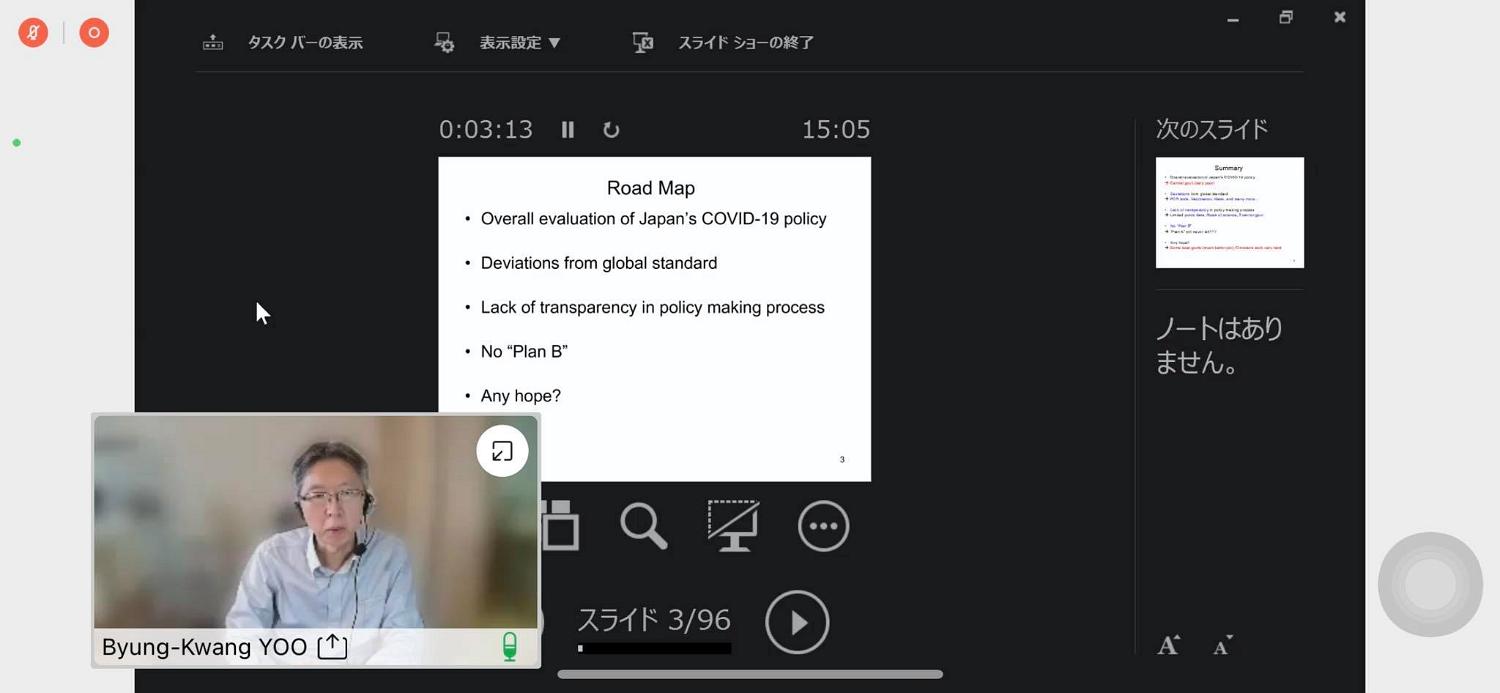1500x693 pixels.
Task: Decrease the notes text size
Action: coord(1223,645)
